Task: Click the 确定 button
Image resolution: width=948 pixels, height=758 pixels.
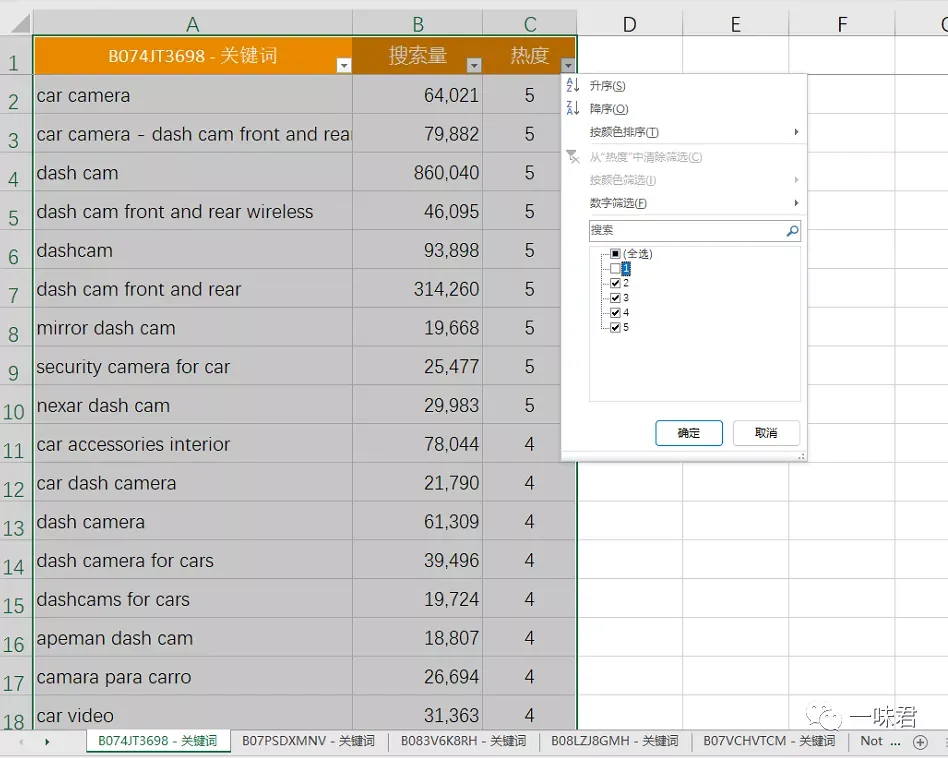Action: click(689, 433)
